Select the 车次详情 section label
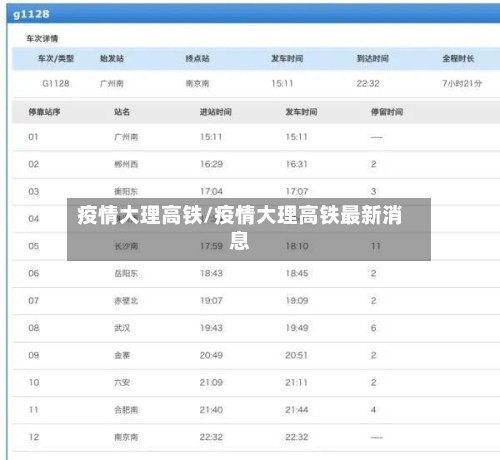Viewport: 500px width, 460px height. (42, 39)
